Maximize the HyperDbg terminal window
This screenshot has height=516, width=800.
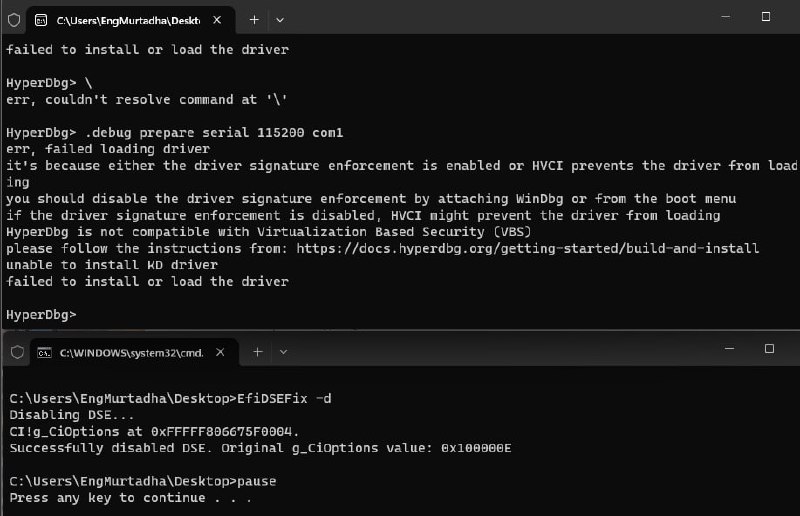point(766,17)
